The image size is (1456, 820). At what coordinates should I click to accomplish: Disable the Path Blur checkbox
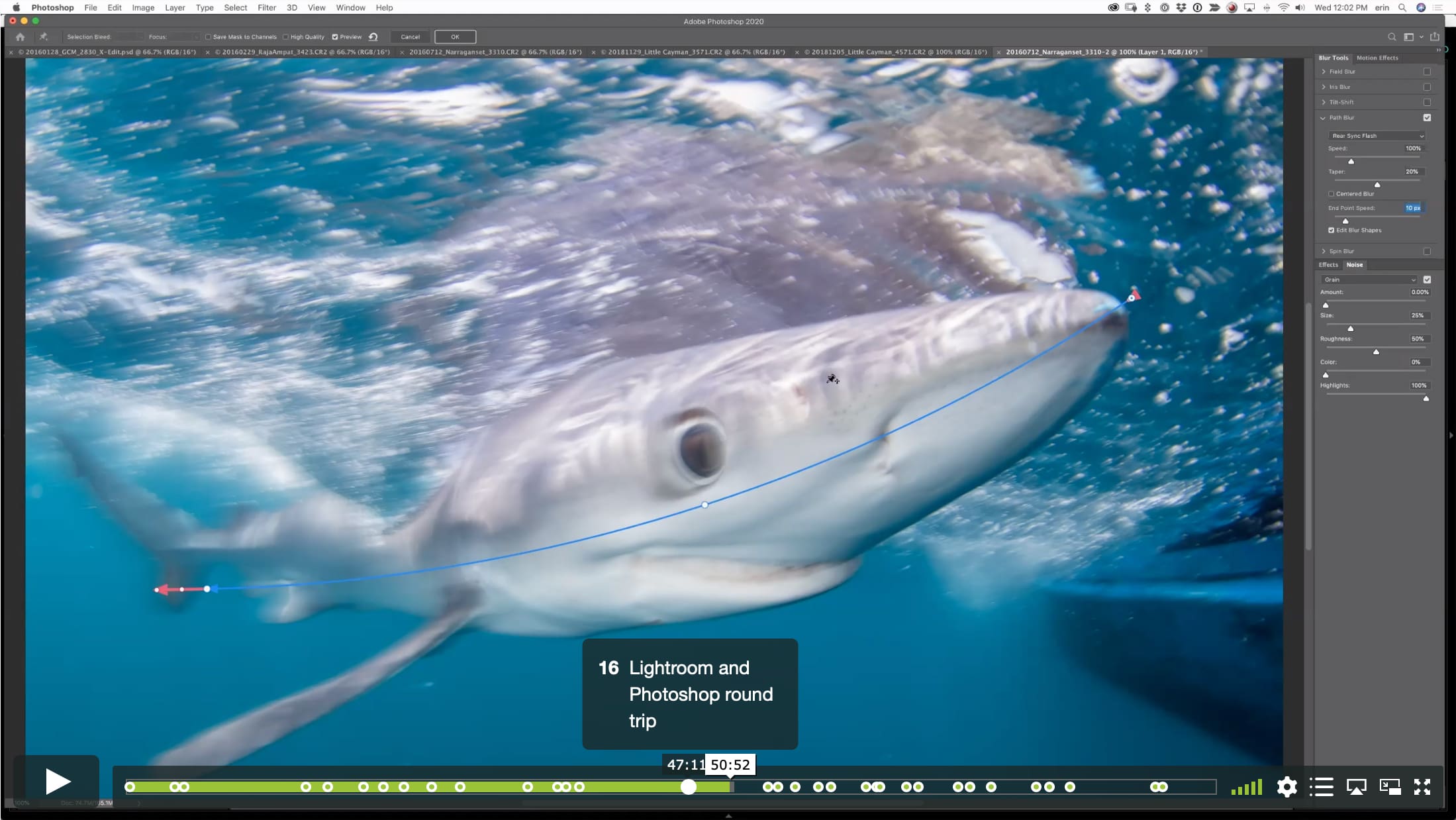click(1427, 118)
